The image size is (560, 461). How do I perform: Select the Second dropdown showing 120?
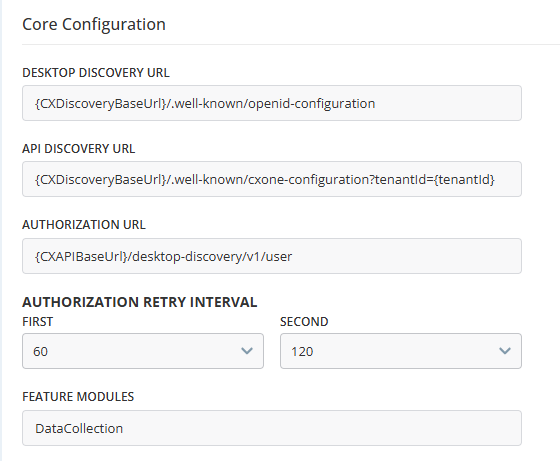click(401, 351)
